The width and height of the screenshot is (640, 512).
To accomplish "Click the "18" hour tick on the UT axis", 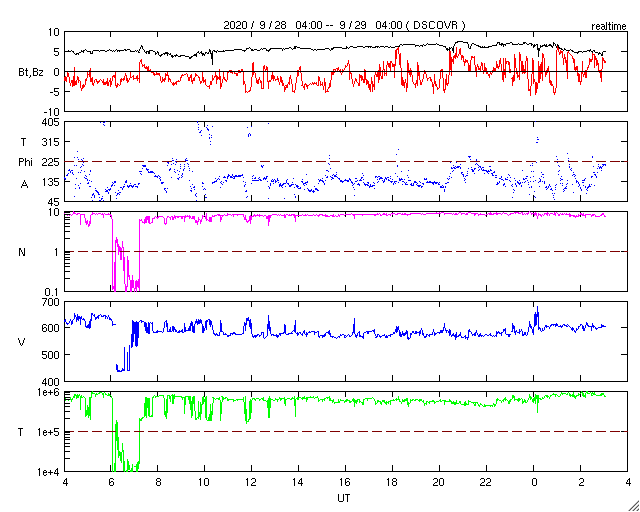I will (x=393, y=483).
